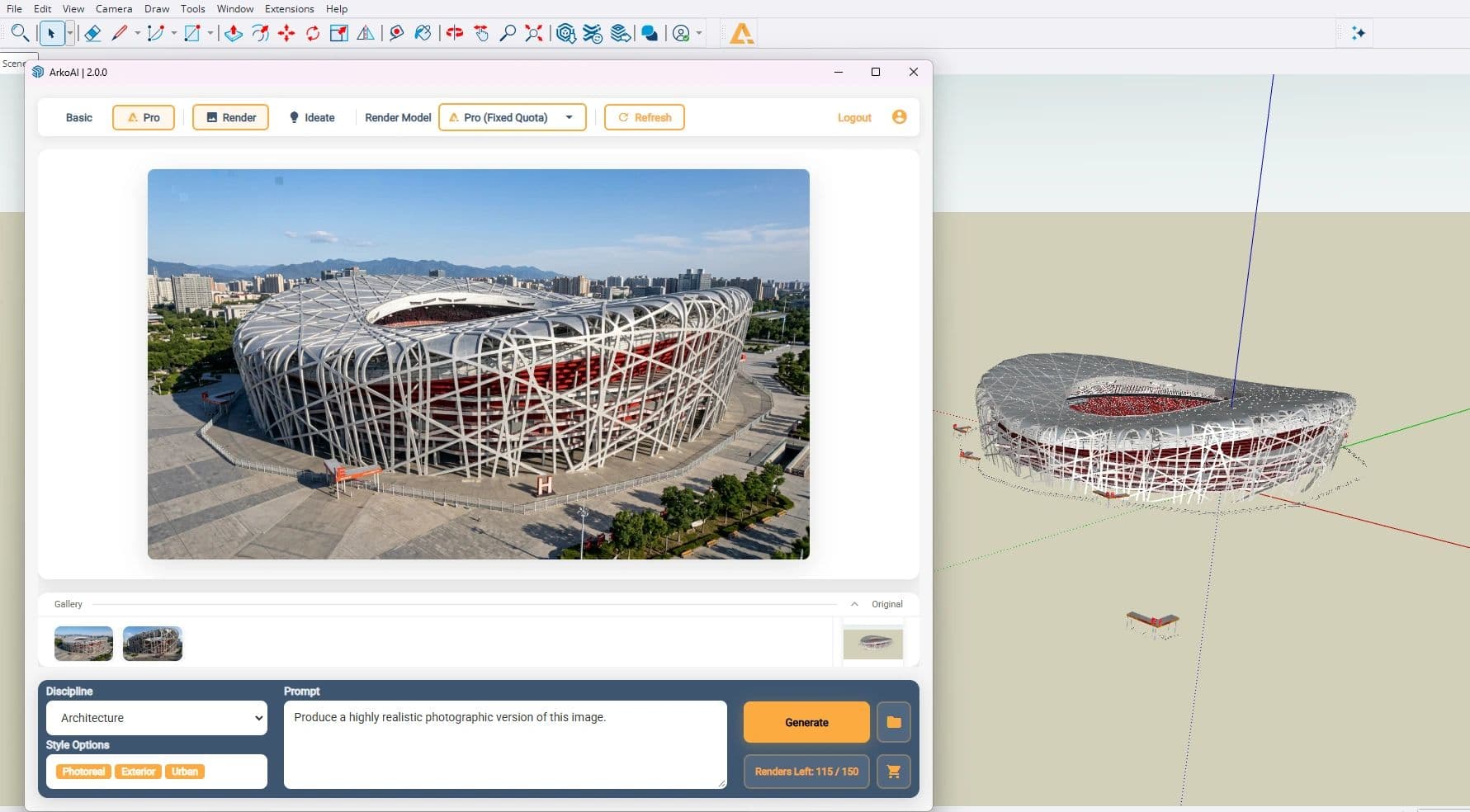The height and width of the screenshot is (812, 1470).
Task: Open the Render Model Pro (Fixed Quota) dropdown
Action: coord(513,117)
